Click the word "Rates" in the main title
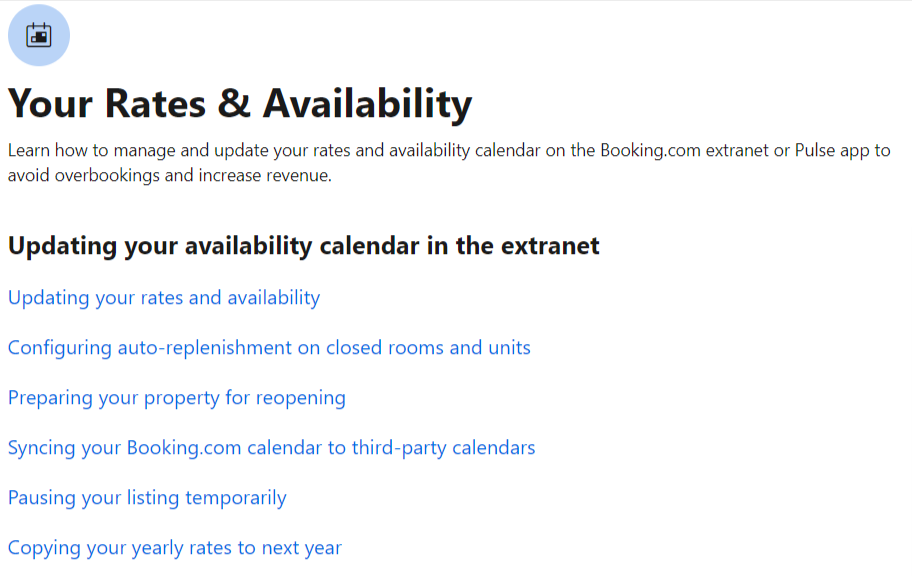Screen dimensions: 912x576 click(156, 104)
